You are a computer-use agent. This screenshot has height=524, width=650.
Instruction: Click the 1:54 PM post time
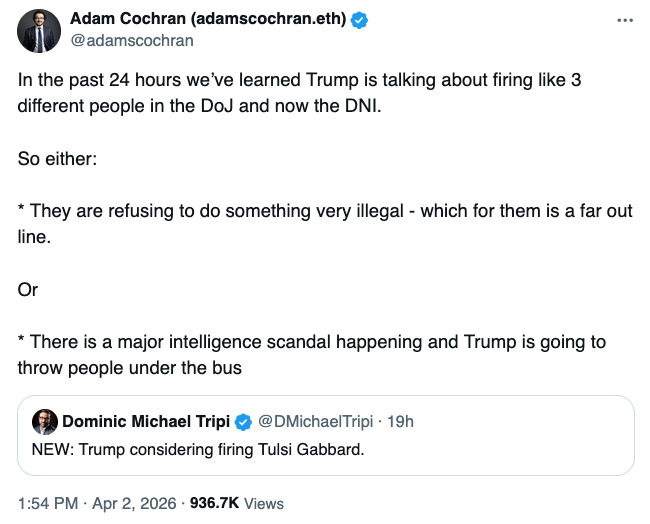tap(47, 503)
